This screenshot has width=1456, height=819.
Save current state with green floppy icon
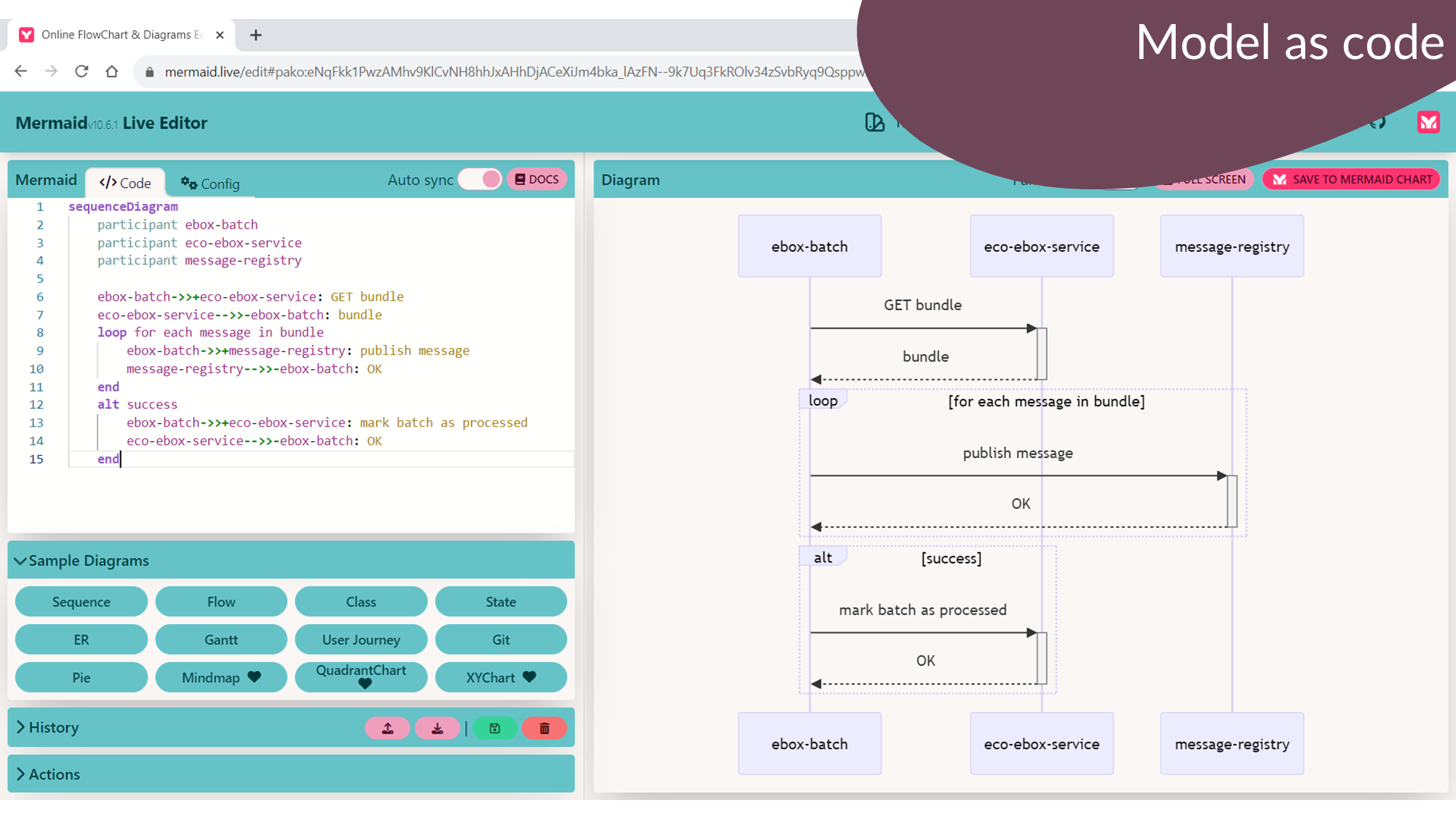[495, 728]
